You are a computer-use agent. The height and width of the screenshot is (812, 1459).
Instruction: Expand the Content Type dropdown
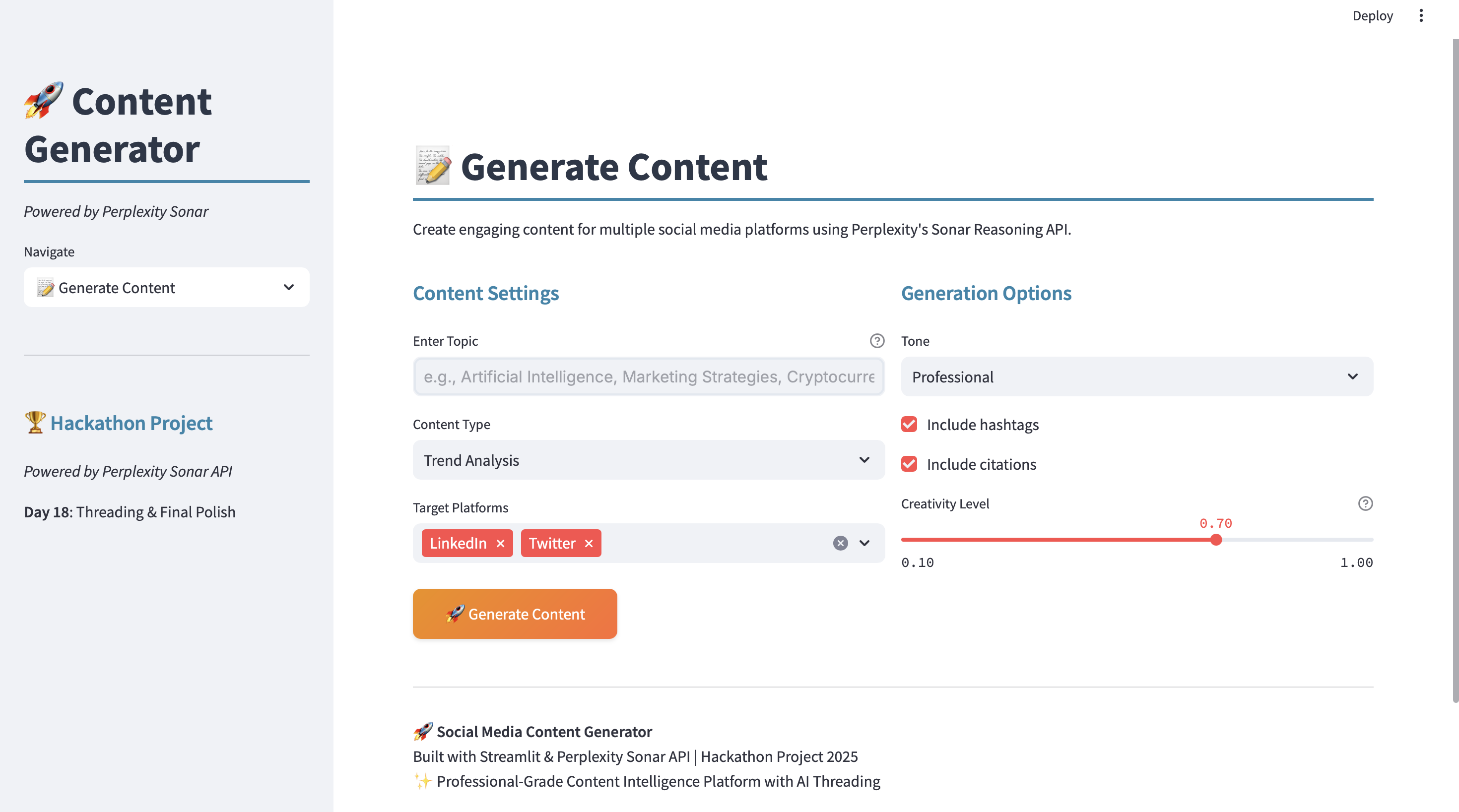tap(649, 460)
